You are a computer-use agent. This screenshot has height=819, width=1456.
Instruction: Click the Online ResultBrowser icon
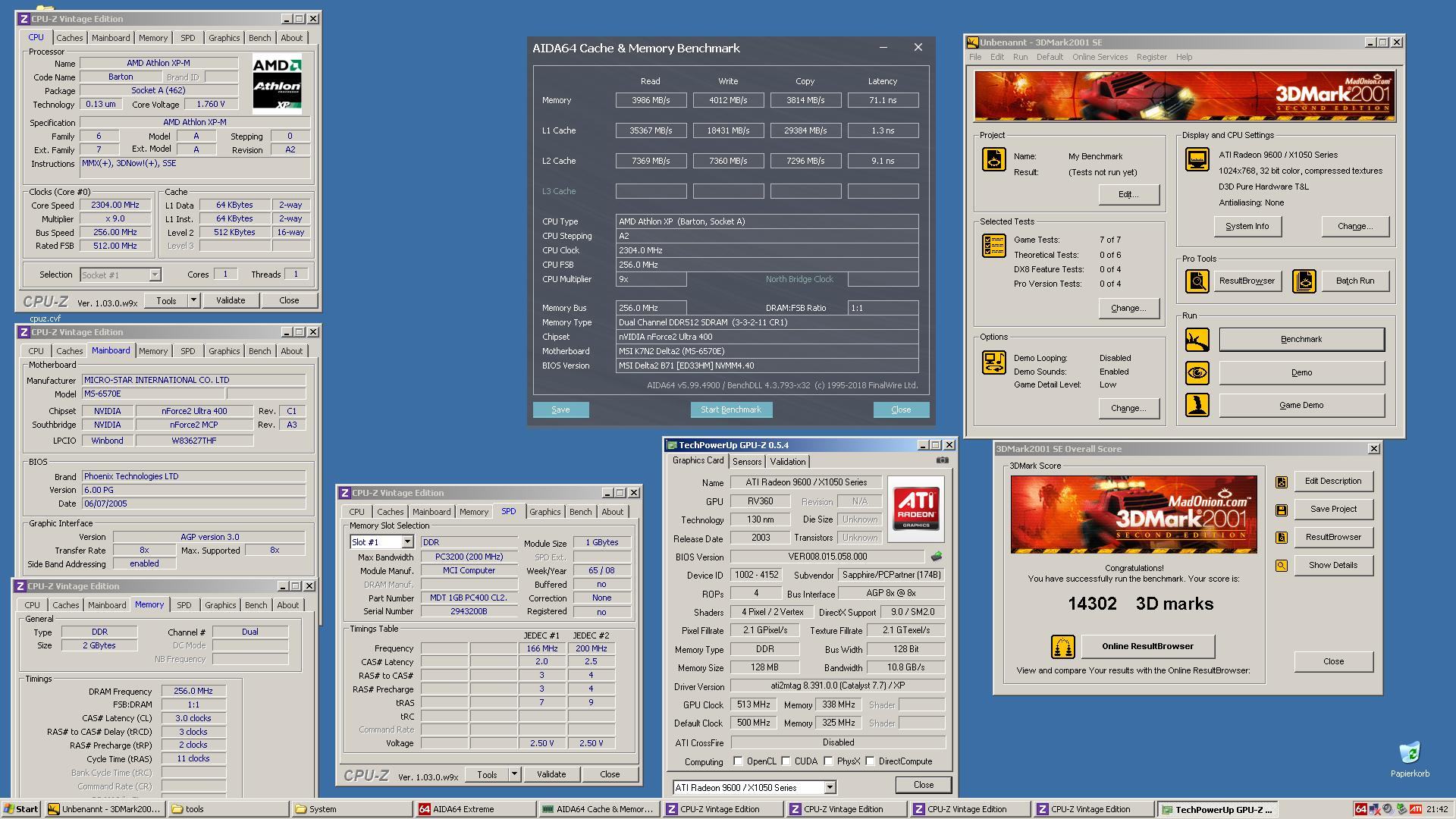tap(1063, 647)
